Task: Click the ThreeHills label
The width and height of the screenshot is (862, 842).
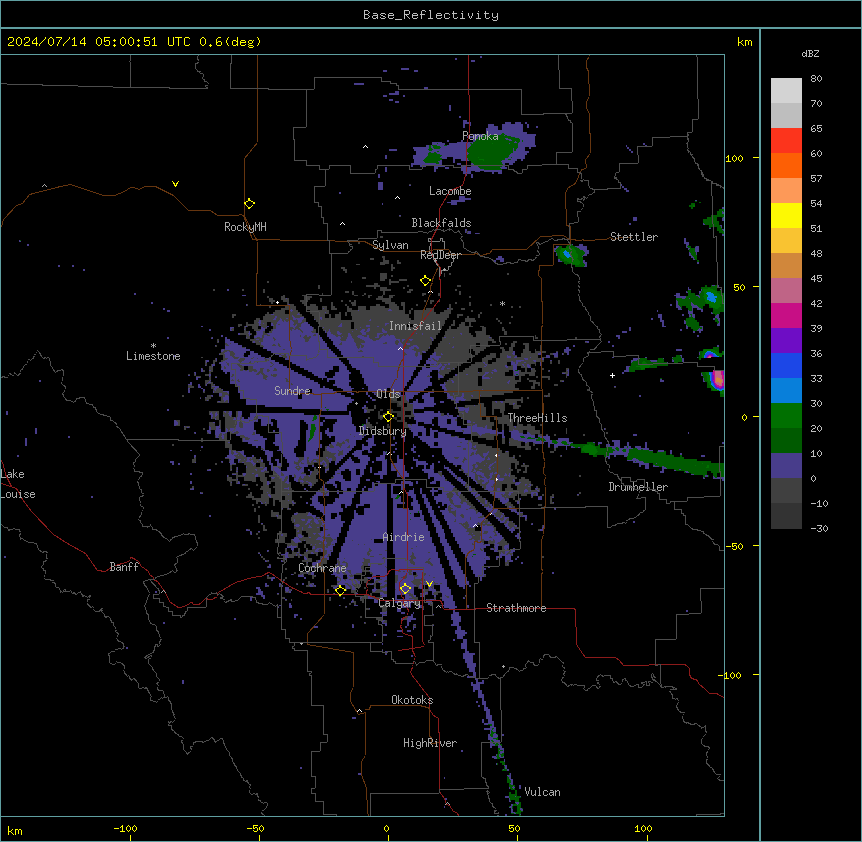Action: tap(537, 418)
